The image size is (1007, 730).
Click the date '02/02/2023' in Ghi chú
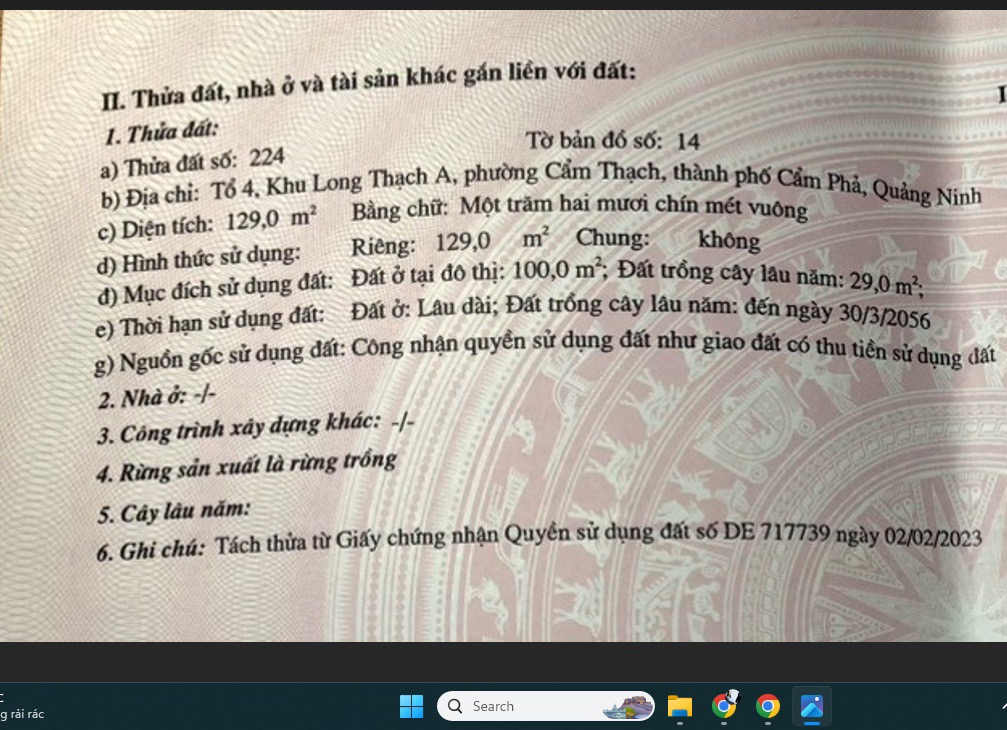(x=933, y=537)
